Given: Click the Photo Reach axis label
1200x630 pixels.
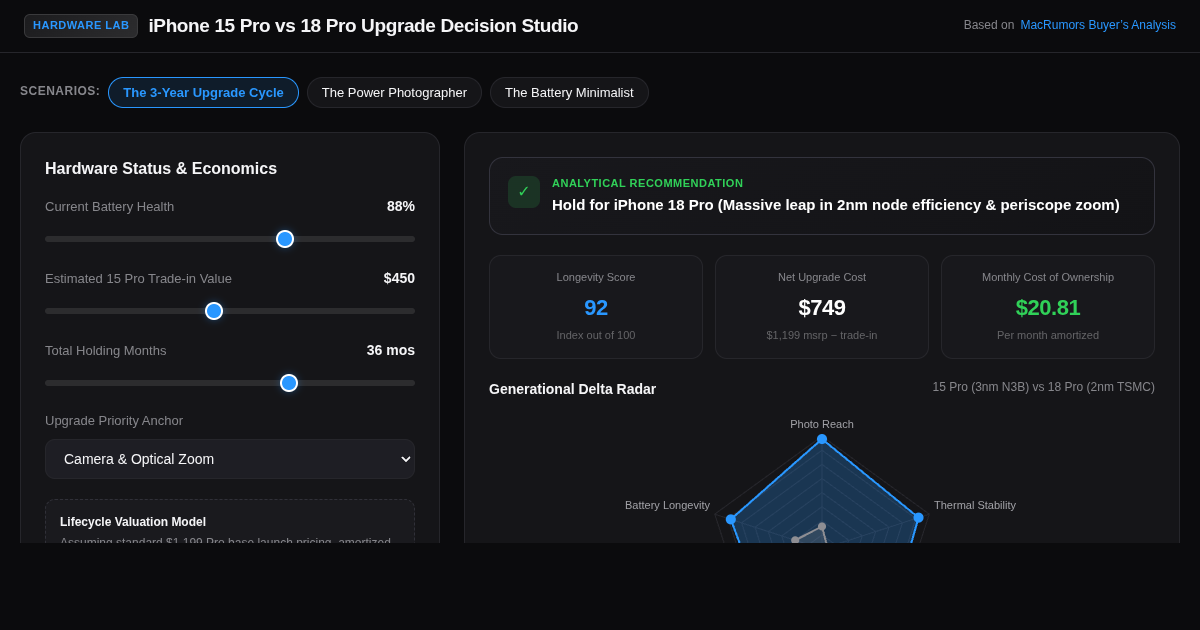Looking at the screenshot, I should tap(822, 424).
